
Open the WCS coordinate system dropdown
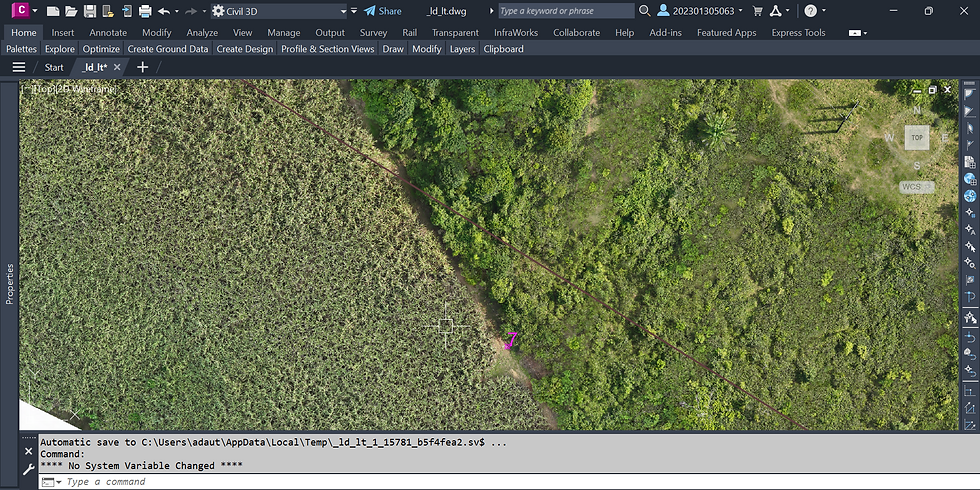[916, 186]
